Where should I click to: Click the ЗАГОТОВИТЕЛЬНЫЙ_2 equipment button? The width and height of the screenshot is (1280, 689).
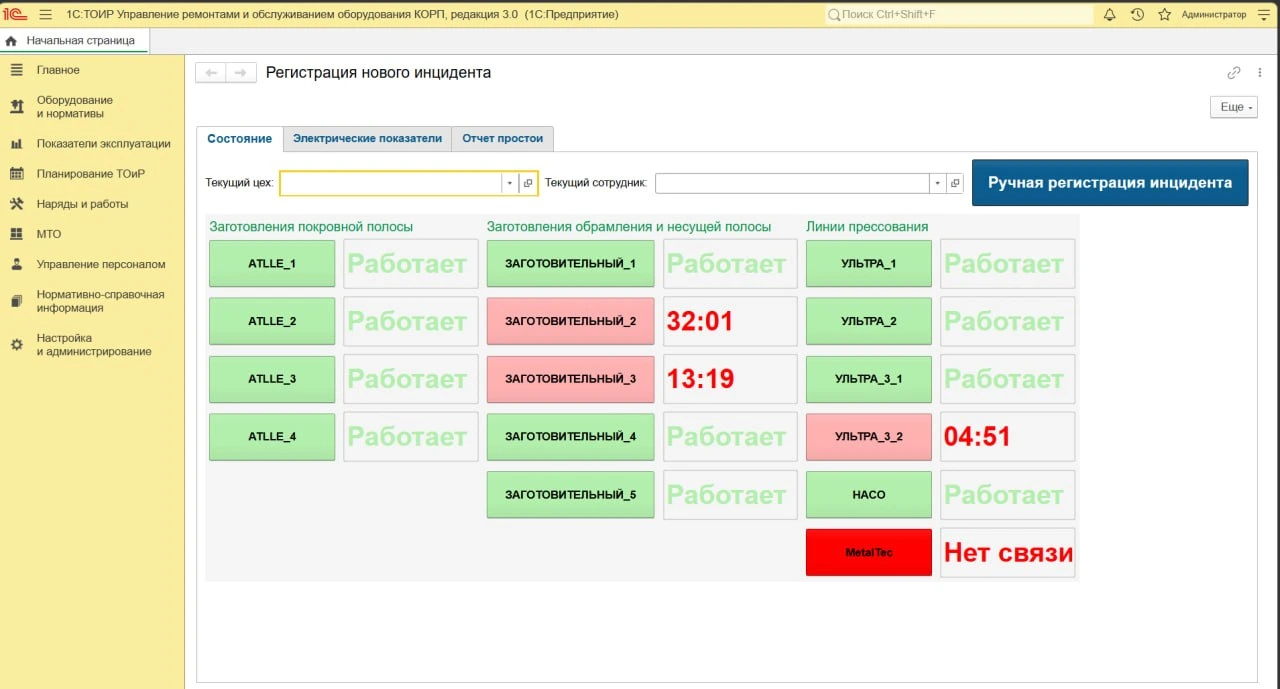coord(570,321)
